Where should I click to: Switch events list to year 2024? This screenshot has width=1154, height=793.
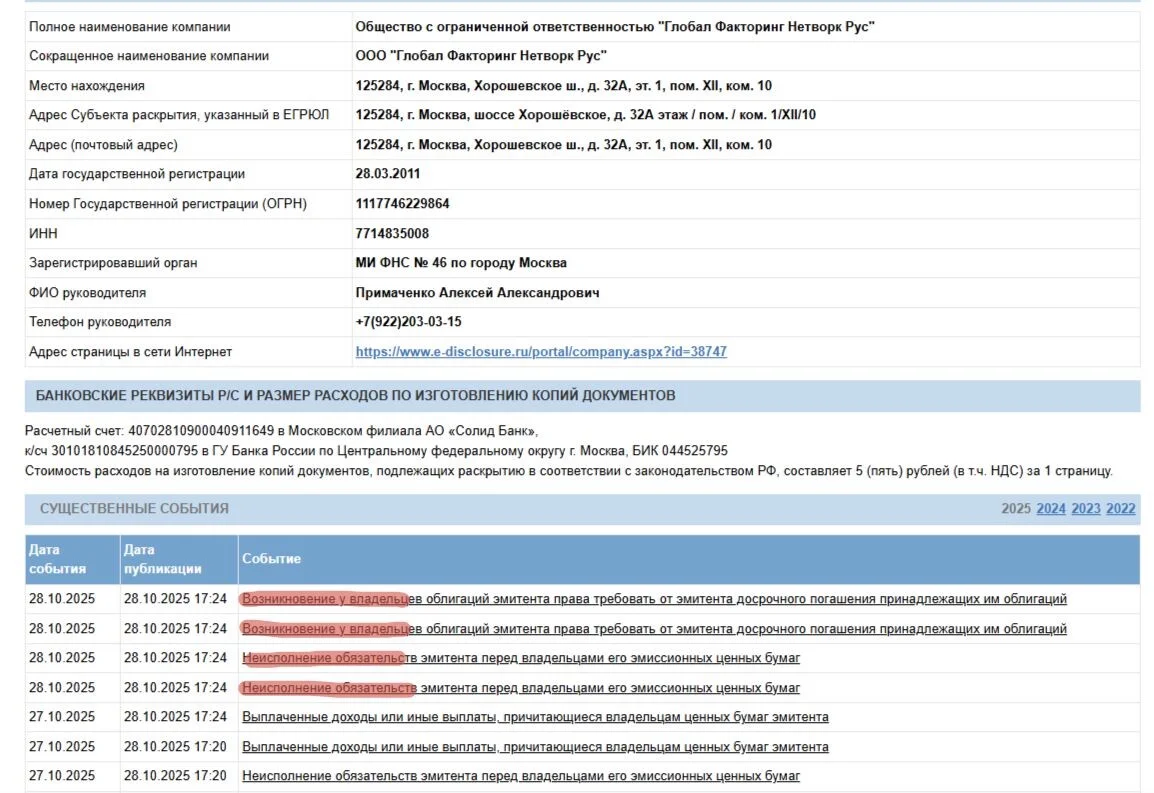pos(1050,508)
